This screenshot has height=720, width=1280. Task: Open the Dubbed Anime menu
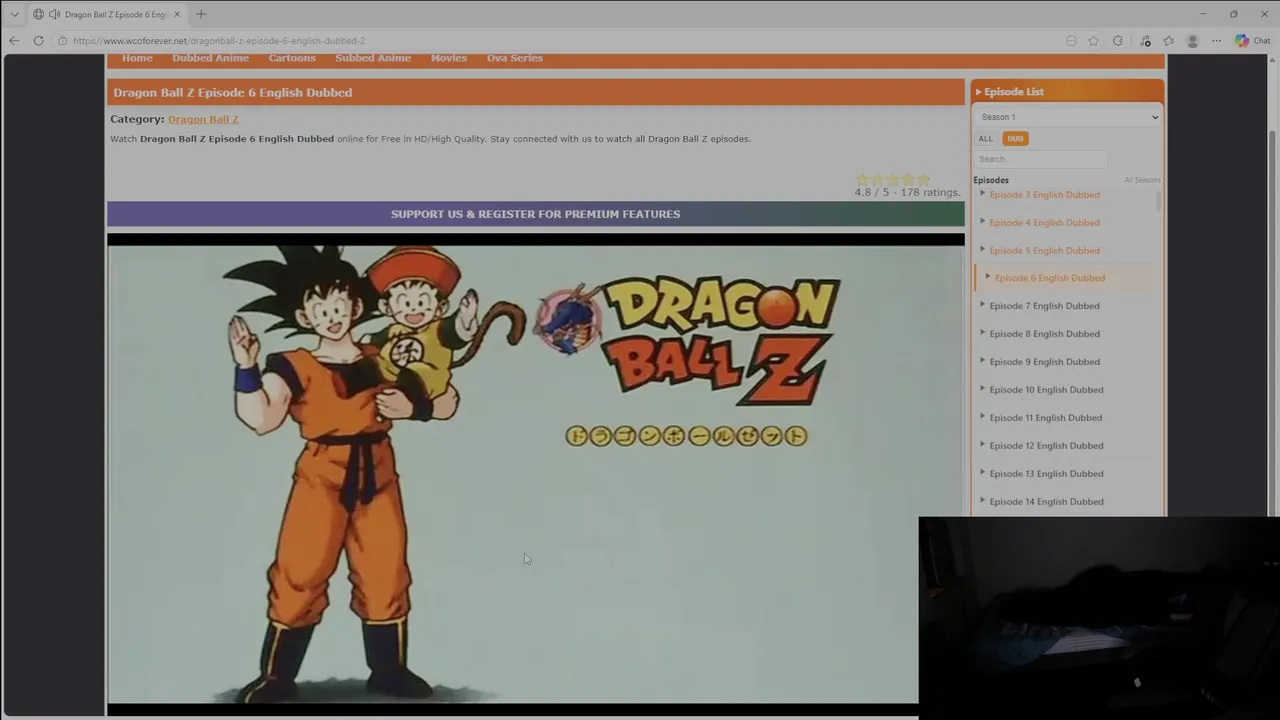[x=210, y=58]
